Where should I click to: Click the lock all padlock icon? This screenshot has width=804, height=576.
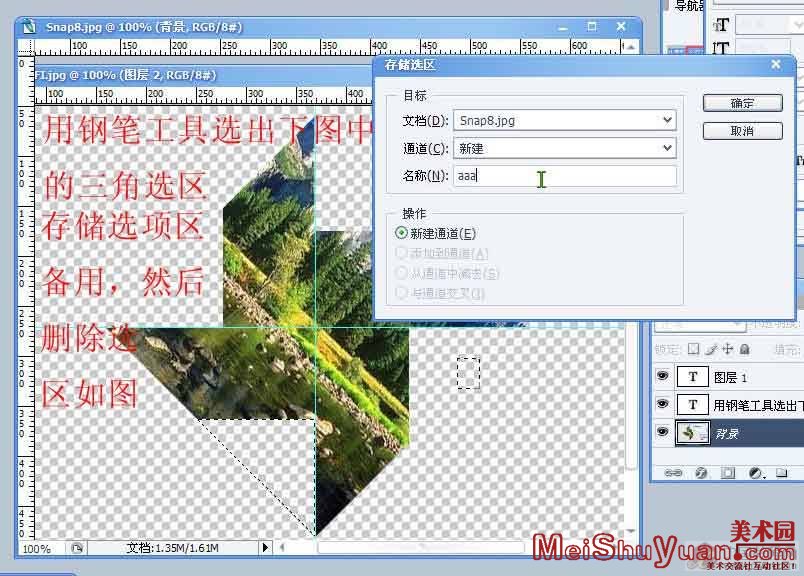pyautogui.click(x=745, y=349)
